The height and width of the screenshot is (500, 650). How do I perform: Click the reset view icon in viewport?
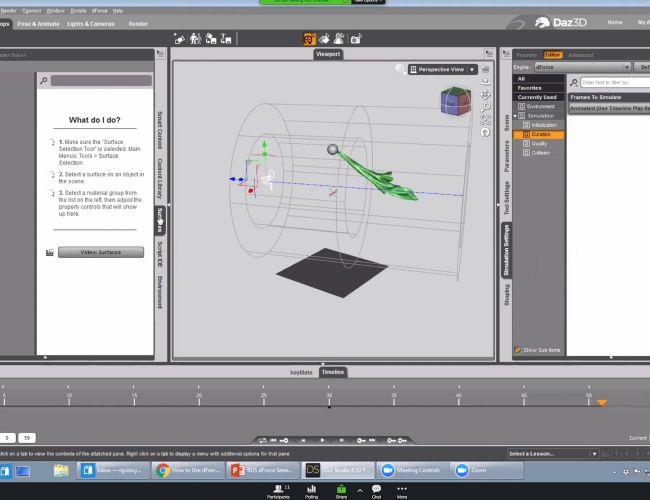pyautogui.click(x=486, y=132)
